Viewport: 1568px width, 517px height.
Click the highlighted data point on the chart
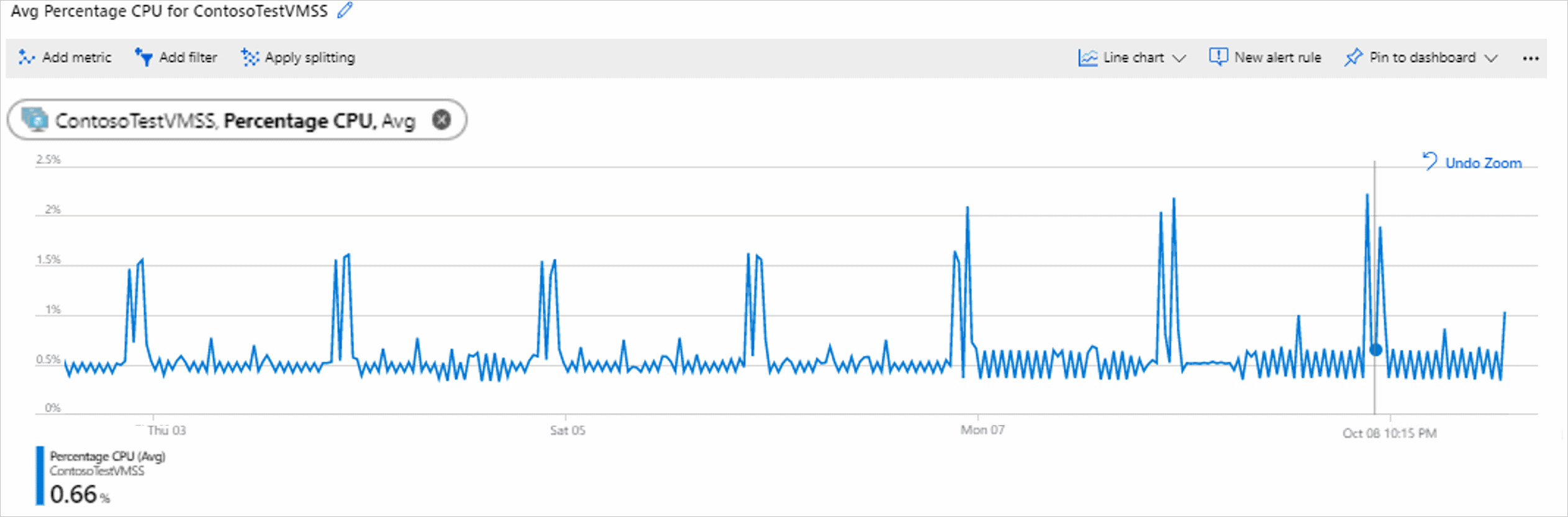[1375, 350]
